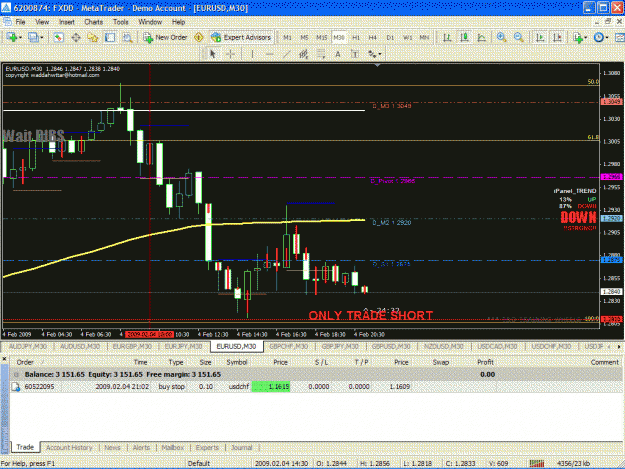This screenshot has width=625, height=469.
Task: Switch timeframe to M5
Action: point(304,37)
